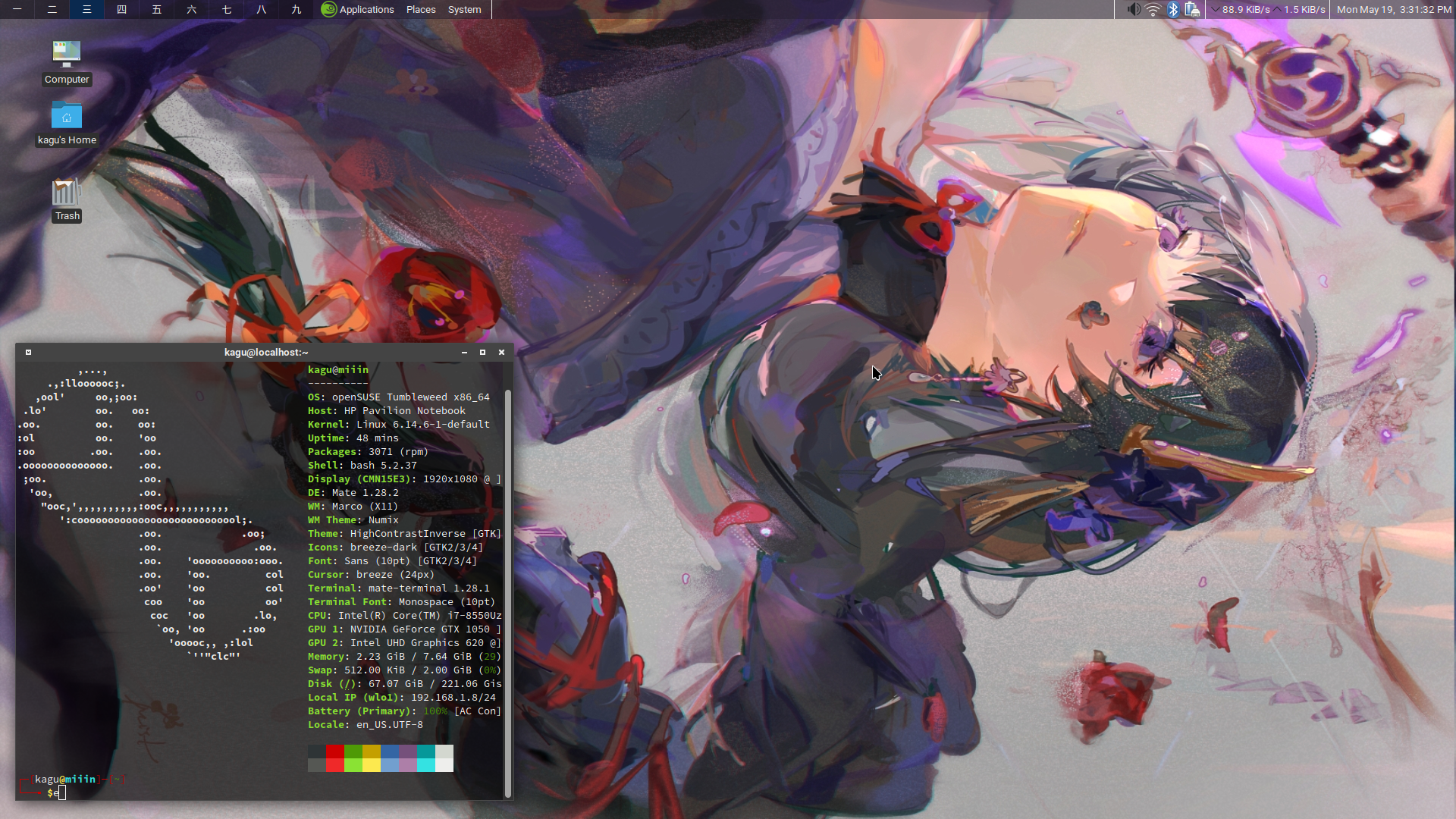1456x819 pixels.
Task: Open the battery power indicator
Action: pyautogui.click(x=1192, y=9)
